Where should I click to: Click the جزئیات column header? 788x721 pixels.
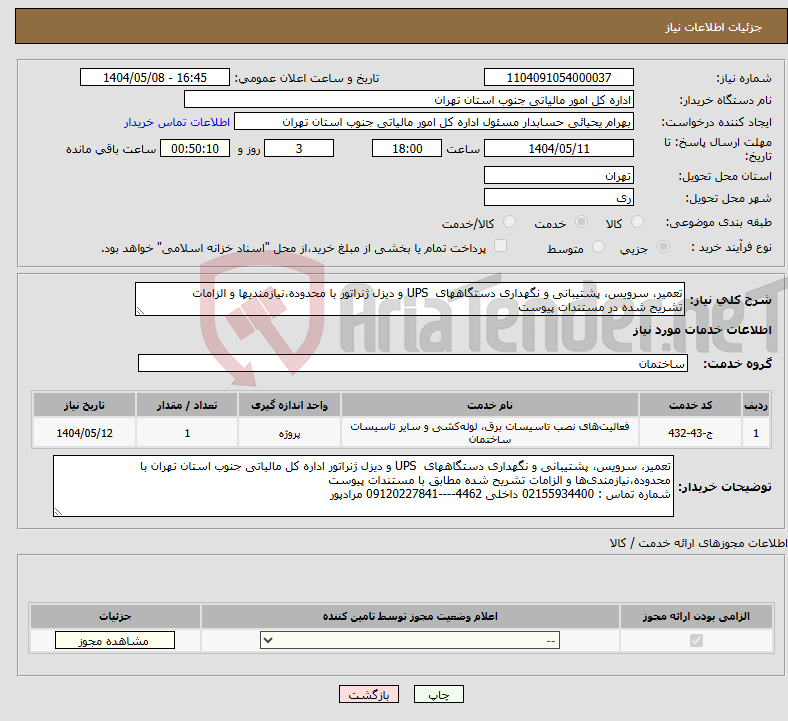click(115, 616)
